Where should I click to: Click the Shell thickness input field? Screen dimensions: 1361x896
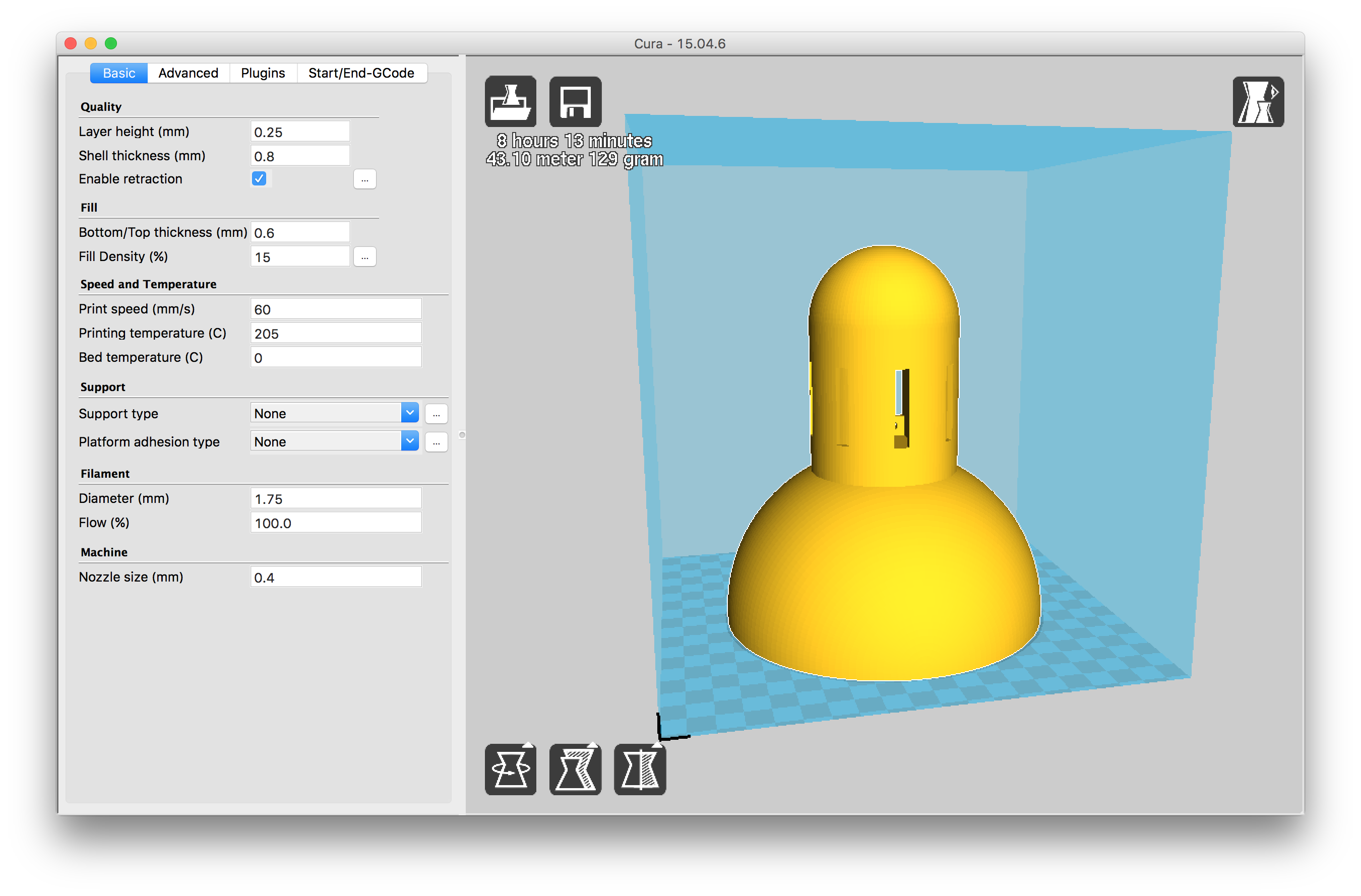click(300, 156)
